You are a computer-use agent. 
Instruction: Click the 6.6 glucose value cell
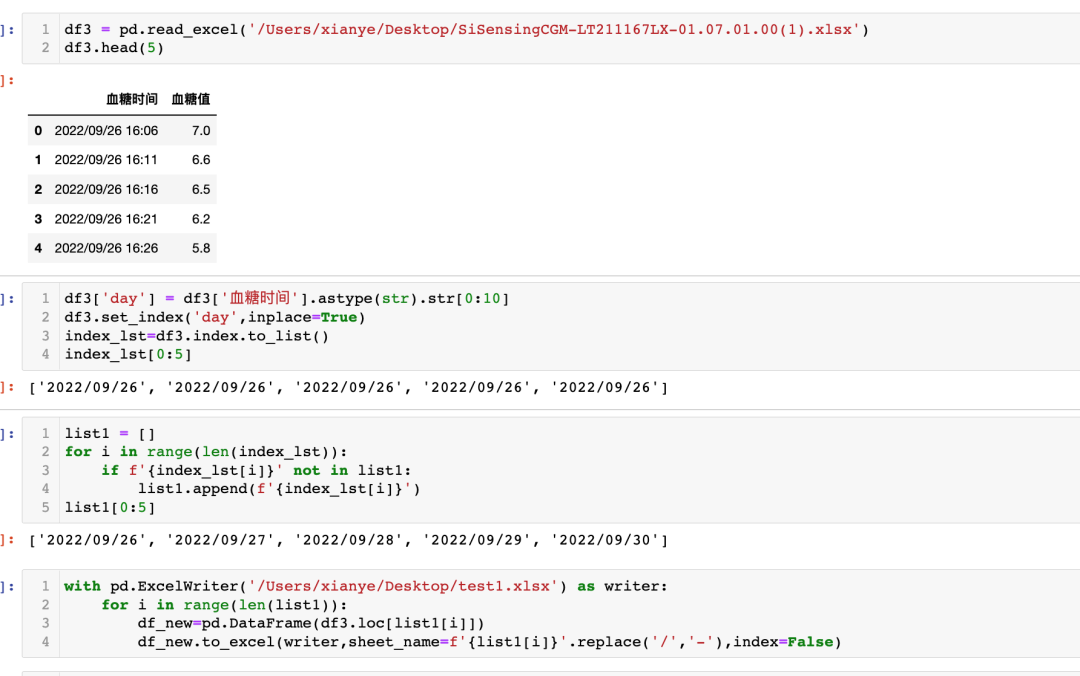(200, 160)
